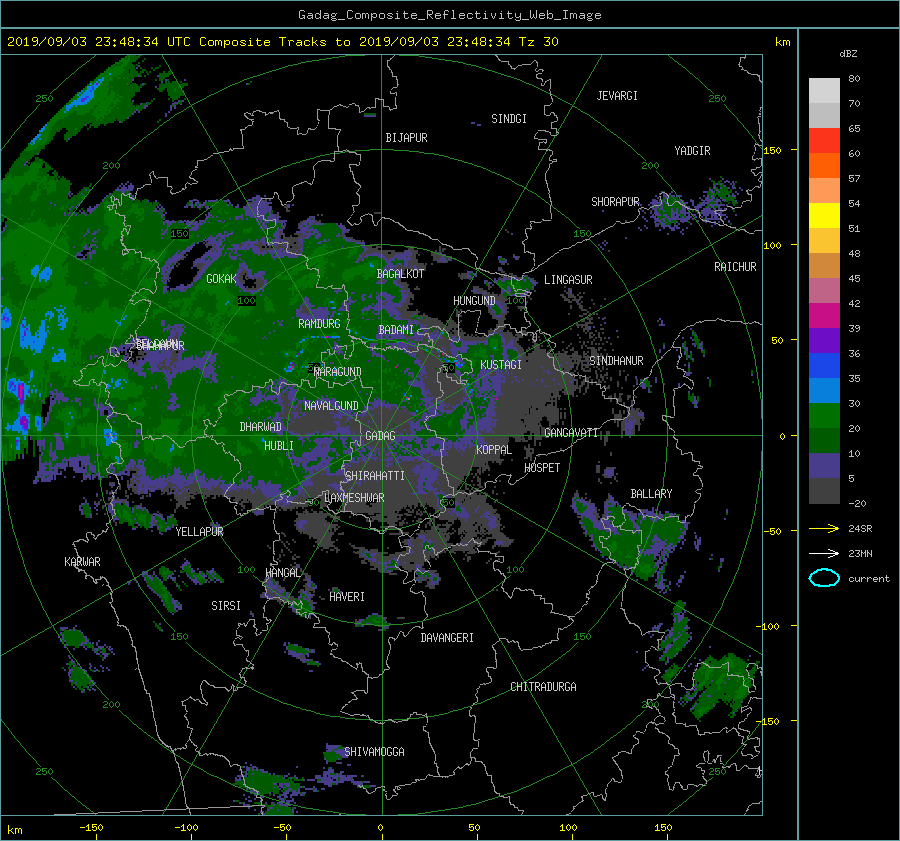Click the white 23MN arrow legend icon
Screen dimensions: 900x841
coord(824,553)
